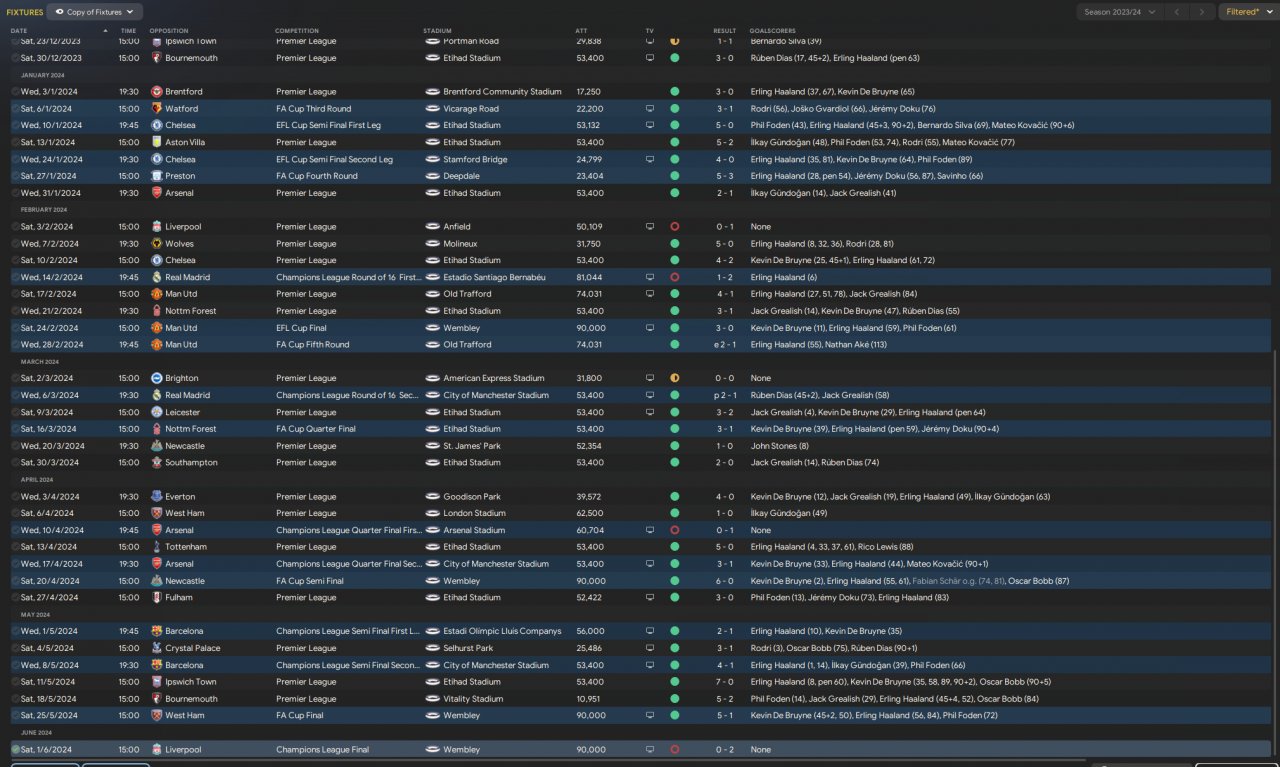This screenshot has height=767, width=1280.
Task: Click the green win indicator on the Tottenham row
Action: 675,547
